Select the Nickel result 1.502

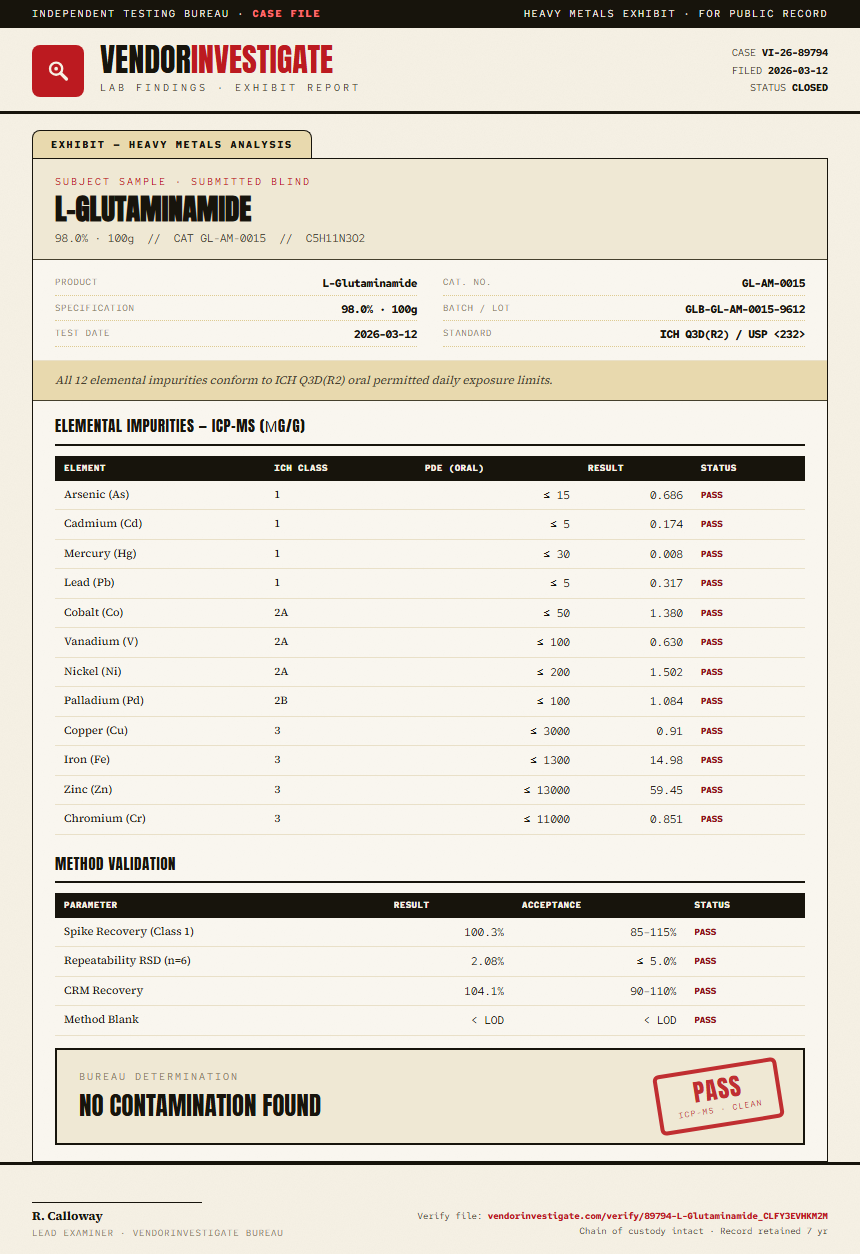click(x=666, y=672)
